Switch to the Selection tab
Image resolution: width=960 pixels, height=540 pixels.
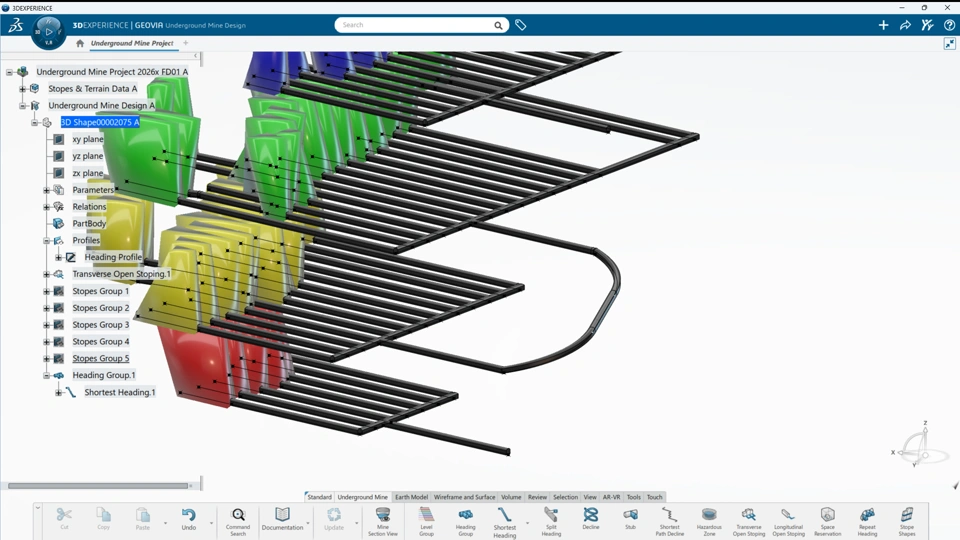(565, 497)
